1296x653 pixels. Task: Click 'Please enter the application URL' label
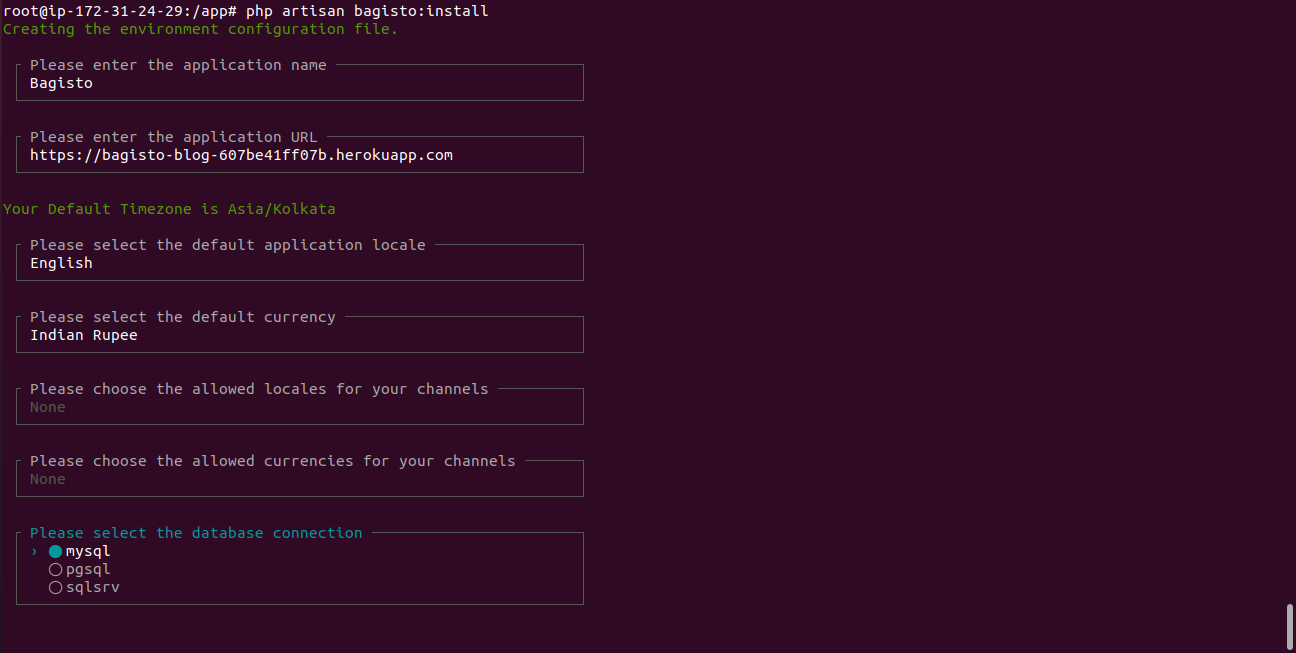click(x=174, y=137)
